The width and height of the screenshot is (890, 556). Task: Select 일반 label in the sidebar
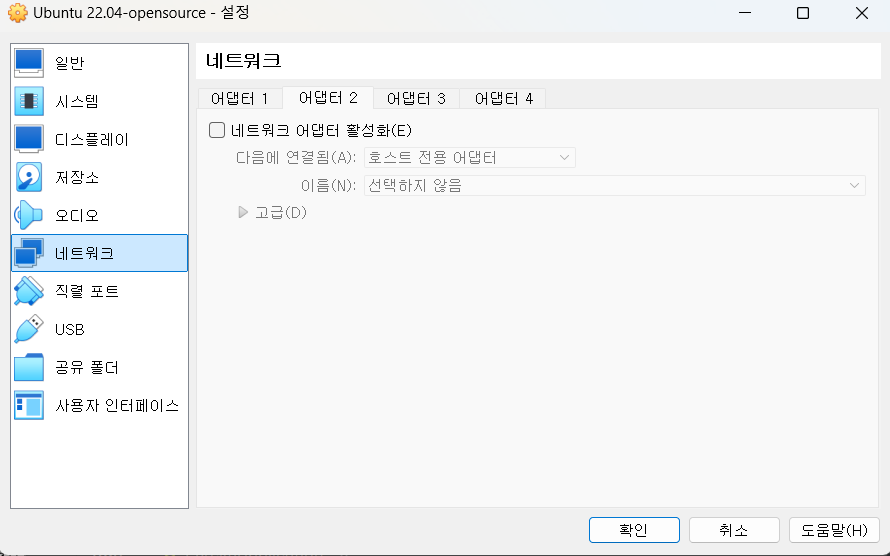pyautogui.click(x=69, y=63)
